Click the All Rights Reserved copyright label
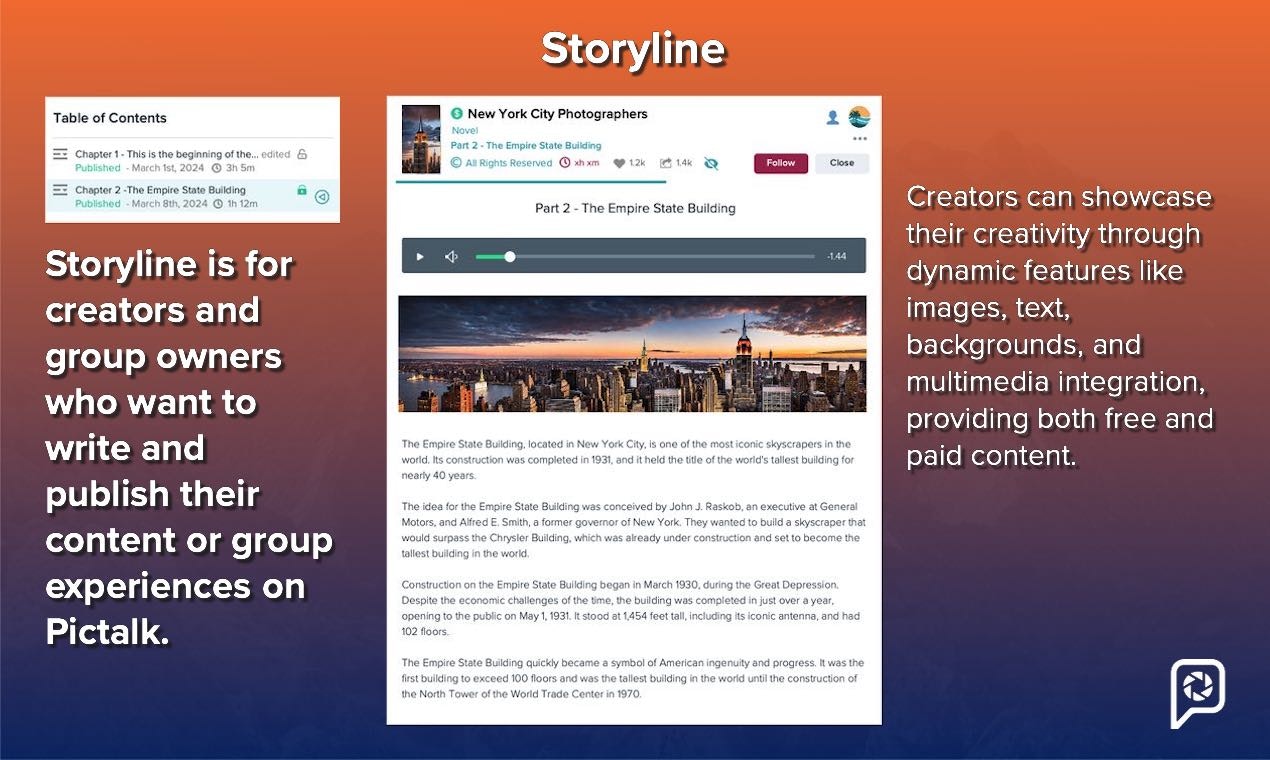 click(502, 163)
